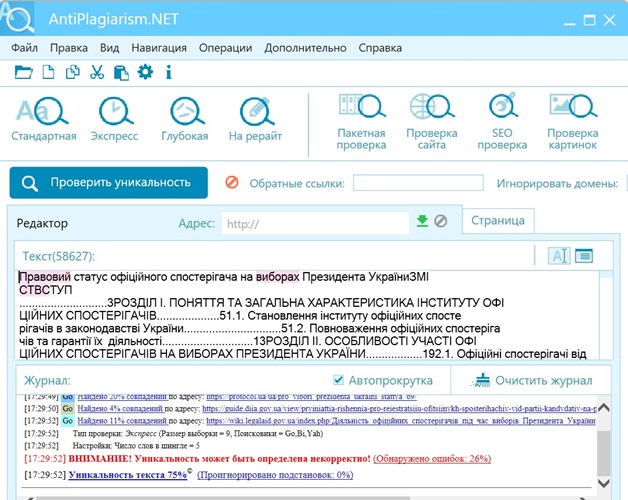Open the Правка menu

coord(69,48)
